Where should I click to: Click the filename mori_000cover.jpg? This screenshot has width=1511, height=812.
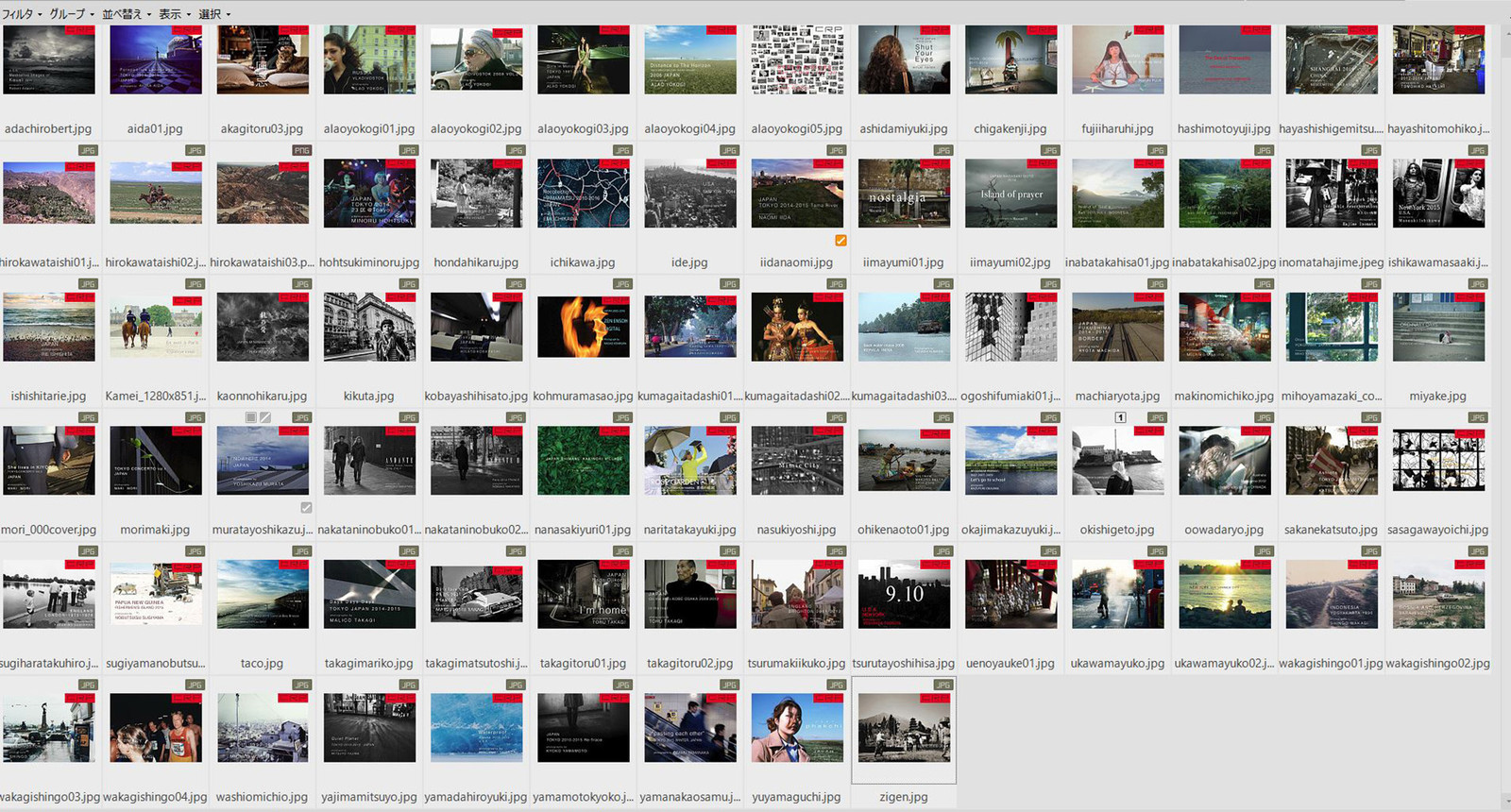coord(49,531)
